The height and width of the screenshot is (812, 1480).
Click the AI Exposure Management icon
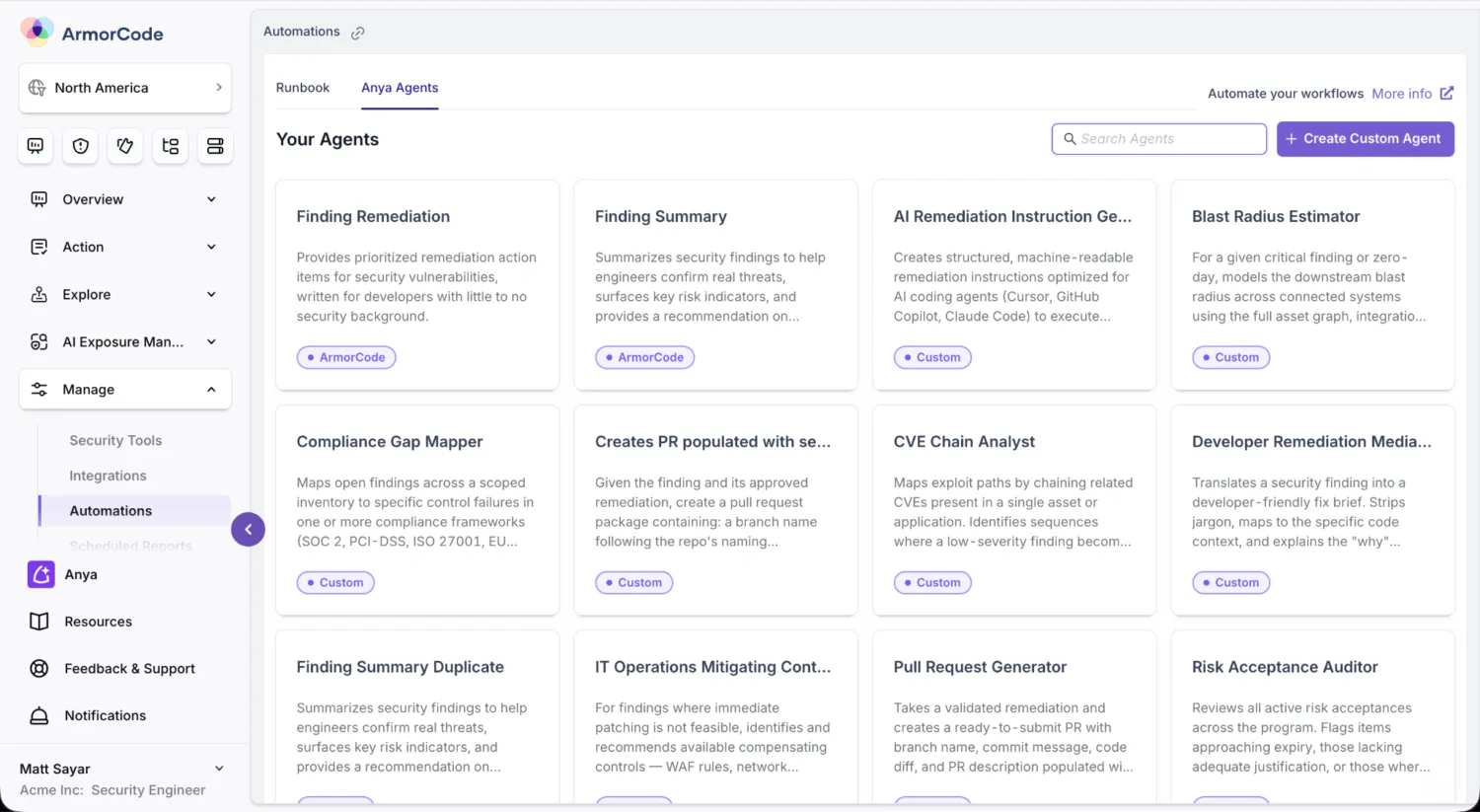click(39, 341)
